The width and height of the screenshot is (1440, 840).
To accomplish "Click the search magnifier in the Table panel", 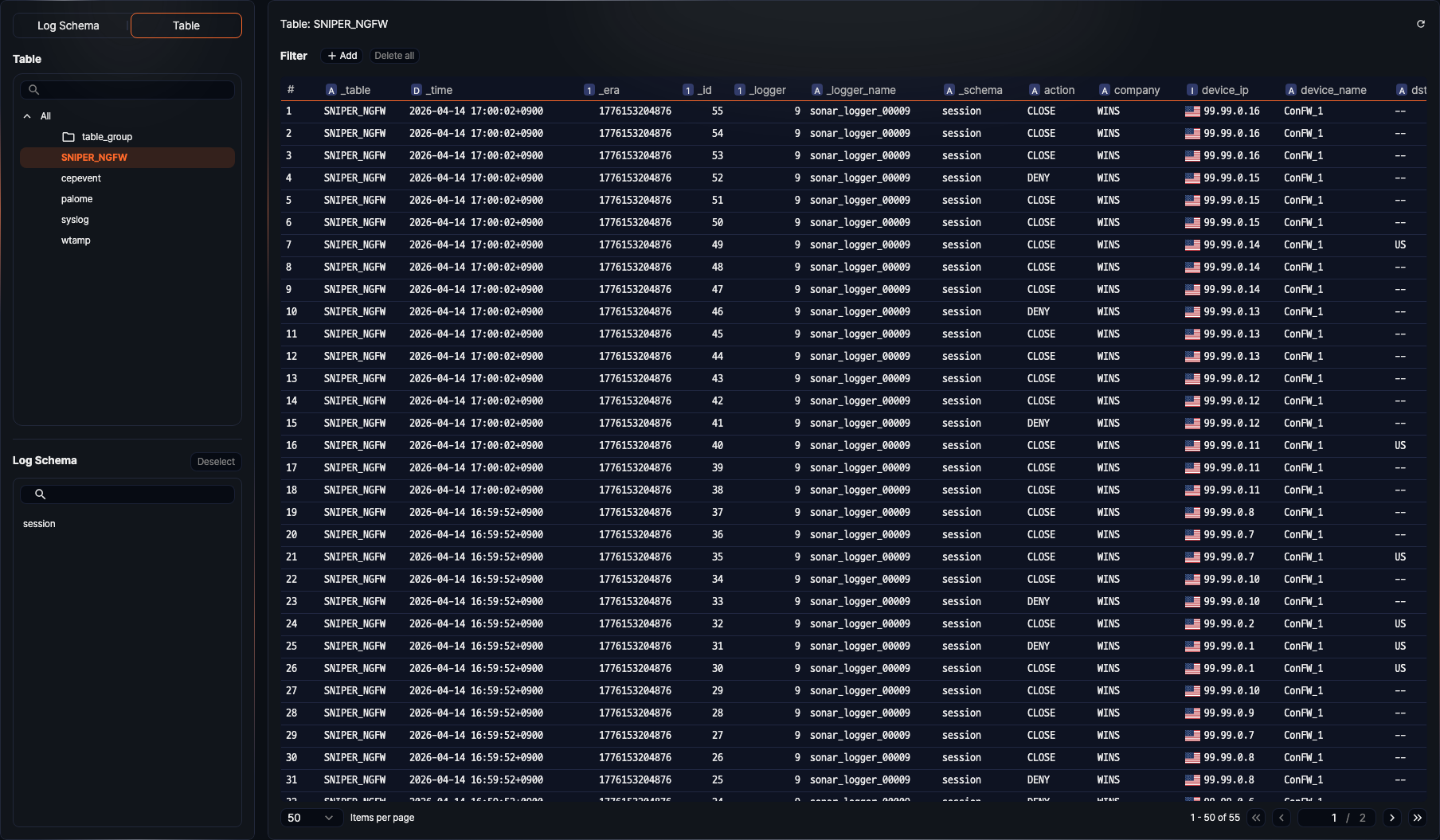I will [33, 89].
